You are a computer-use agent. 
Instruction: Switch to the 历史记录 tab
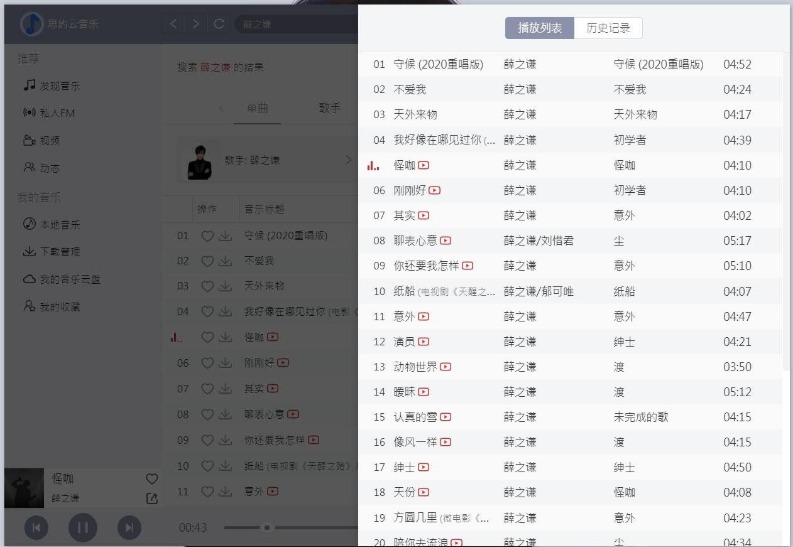tap(608, 28)
